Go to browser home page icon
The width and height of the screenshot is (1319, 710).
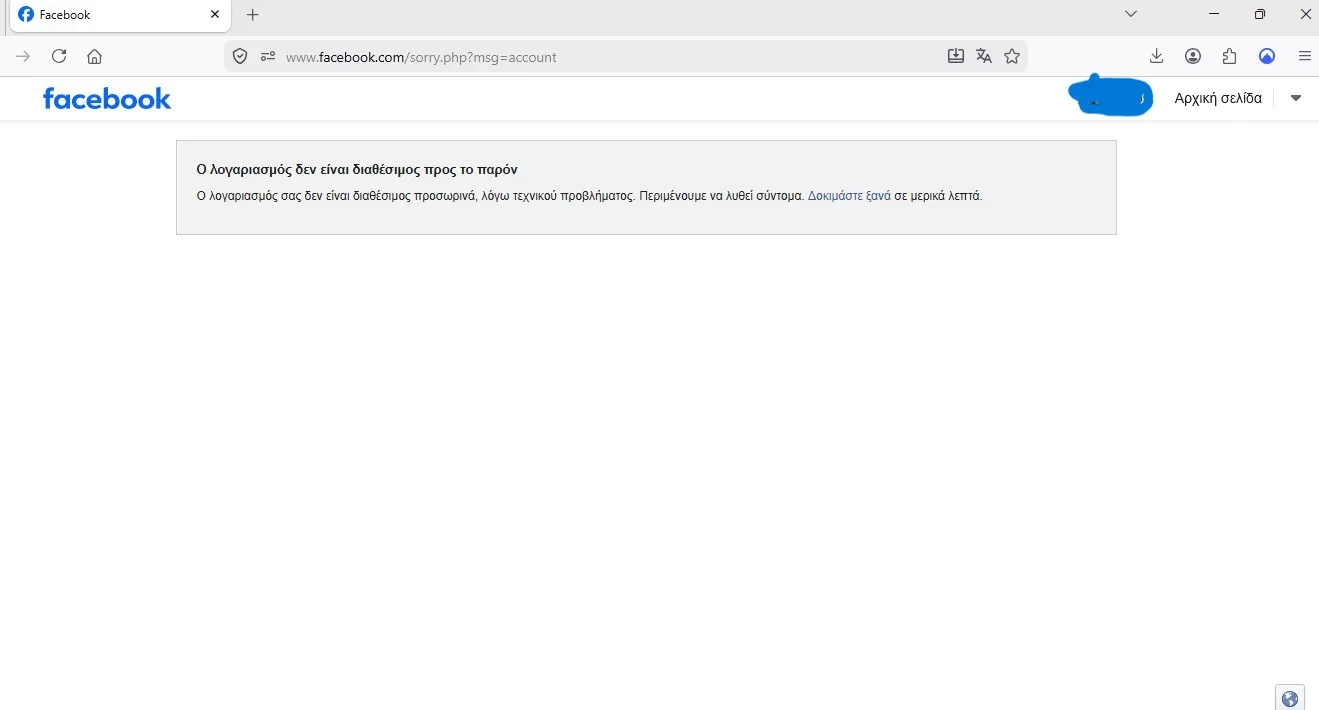coord(94,56)
